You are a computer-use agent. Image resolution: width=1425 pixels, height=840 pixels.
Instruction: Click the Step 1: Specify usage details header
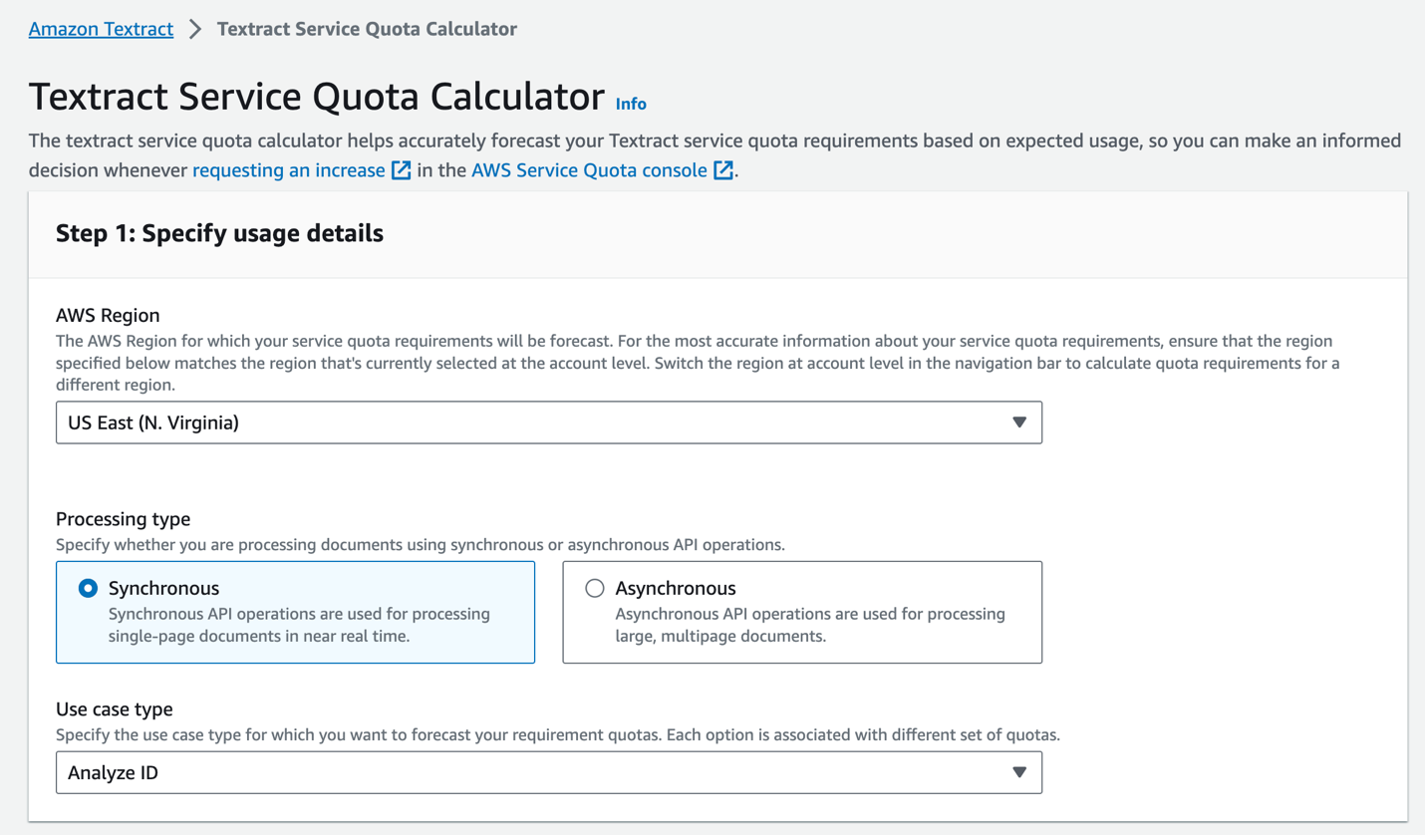(x=219, y=233)
